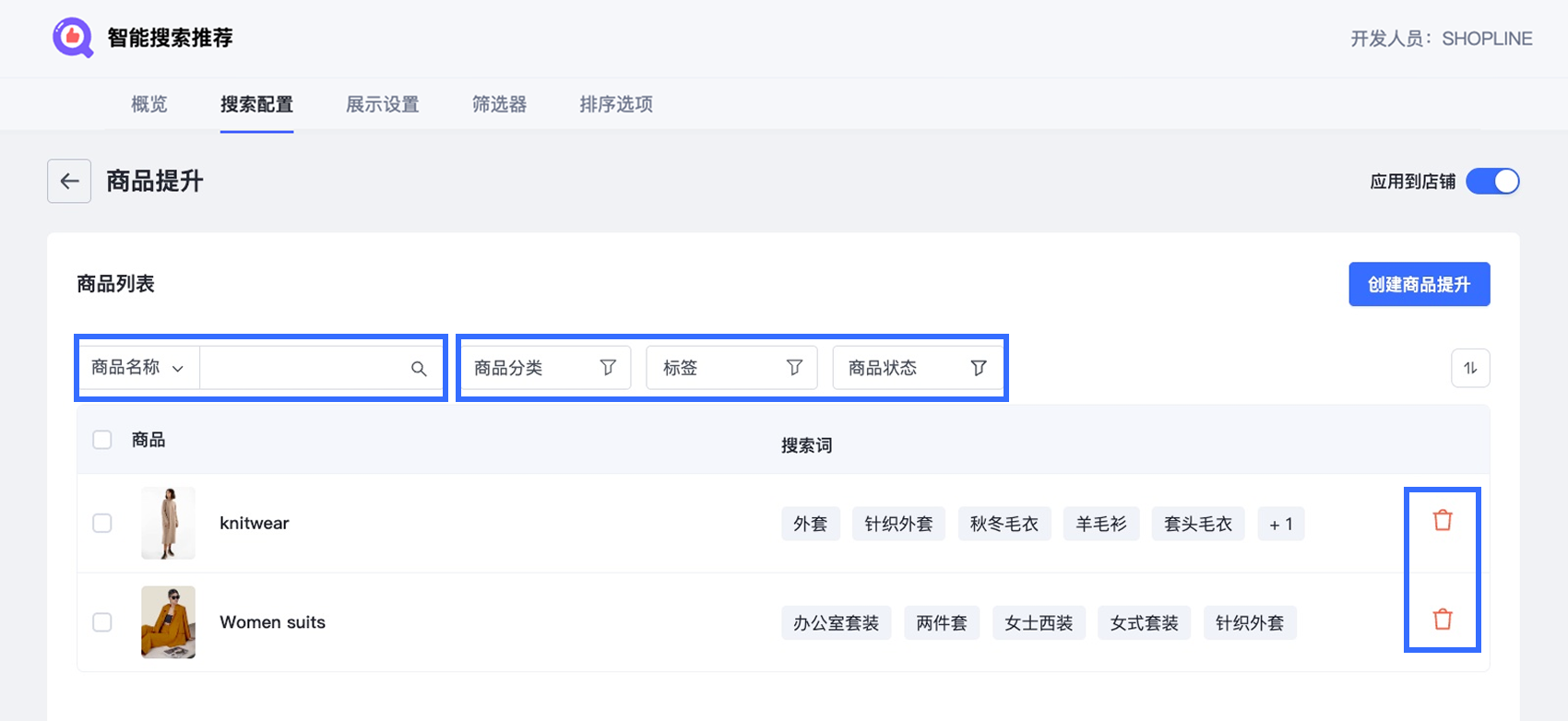1568x721 pixels.
Task: Click the 标签 filter funnel icon
Action: click(794, 368)
